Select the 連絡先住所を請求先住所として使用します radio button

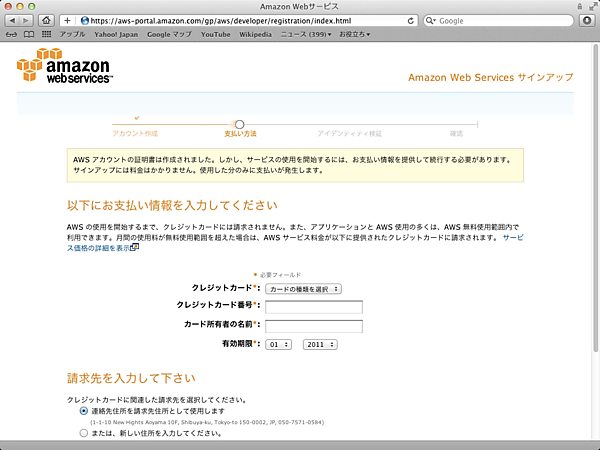click(x=83, y=411)
